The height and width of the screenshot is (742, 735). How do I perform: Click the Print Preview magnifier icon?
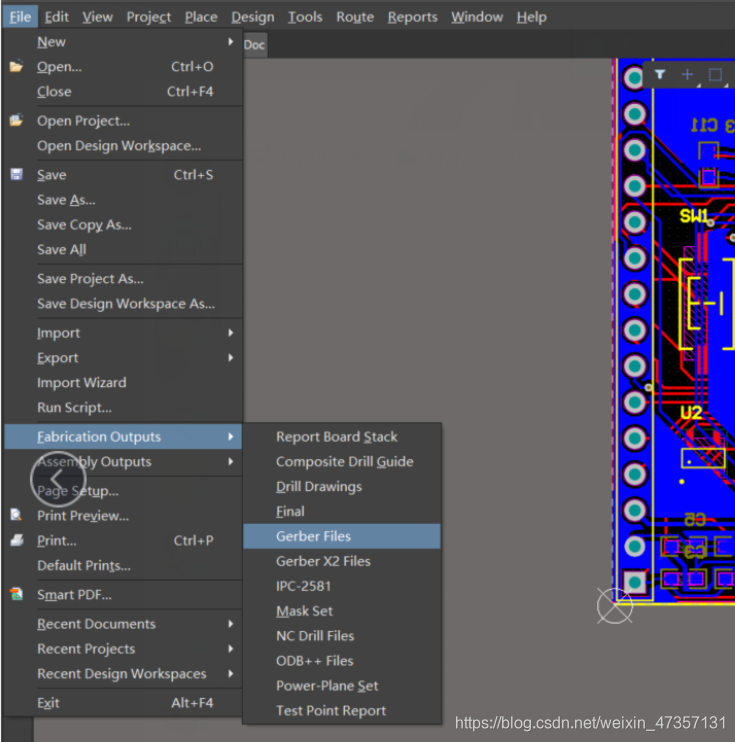pos(16,515)
